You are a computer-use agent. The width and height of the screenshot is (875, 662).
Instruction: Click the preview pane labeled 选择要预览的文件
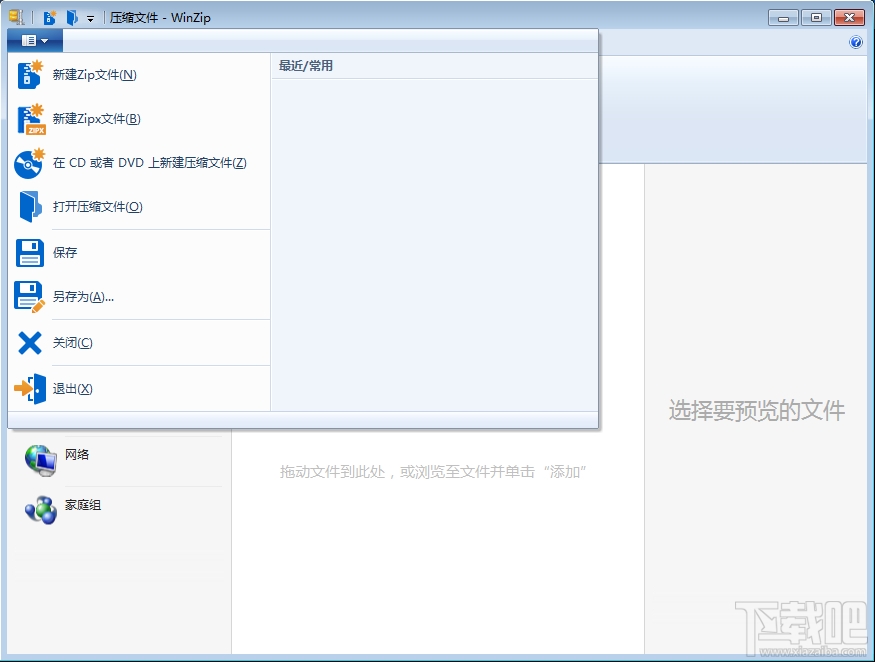tap(755, 410)
